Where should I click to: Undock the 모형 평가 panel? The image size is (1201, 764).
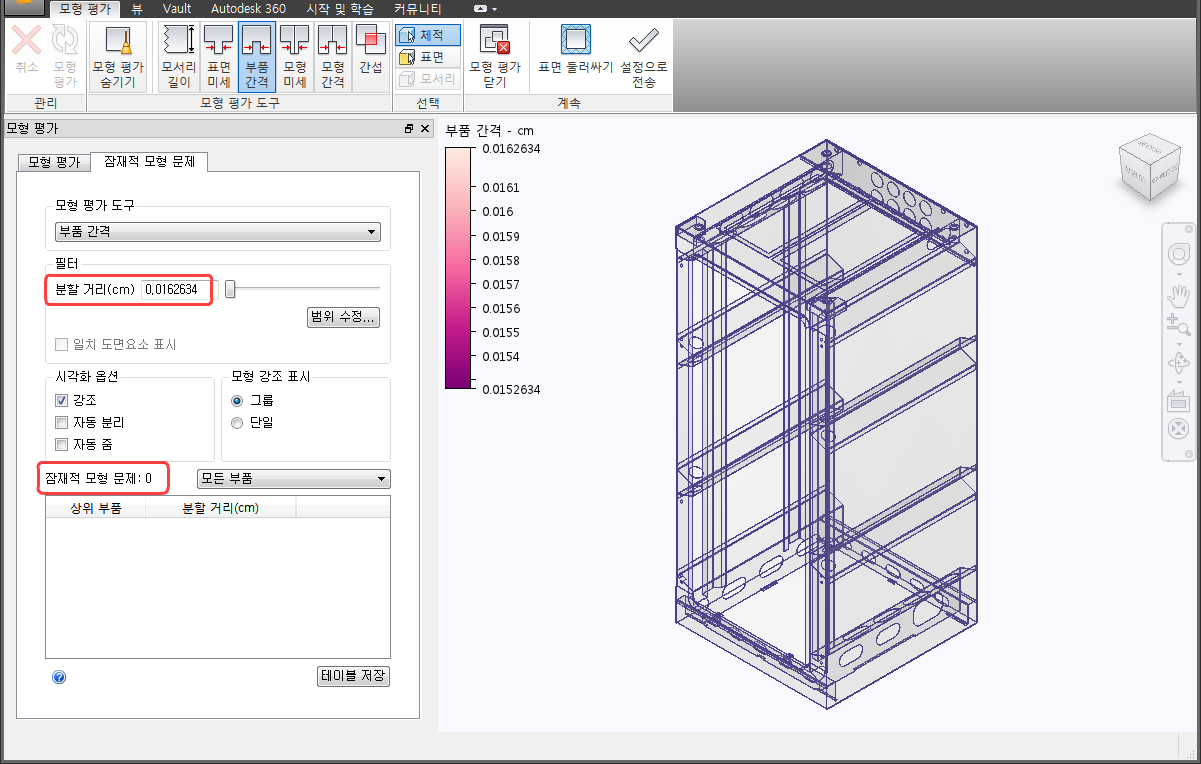point(409,129)
